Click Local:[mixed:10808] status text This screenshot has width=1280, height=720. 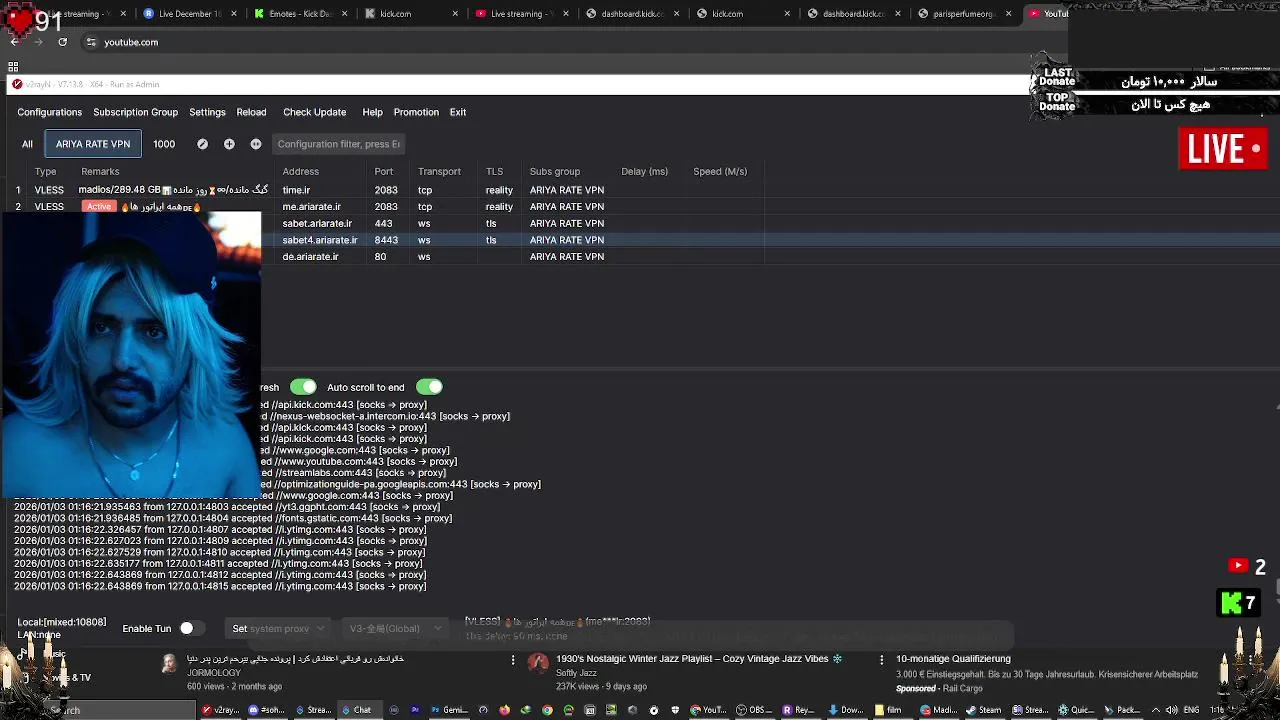click(x=61, y=622)
